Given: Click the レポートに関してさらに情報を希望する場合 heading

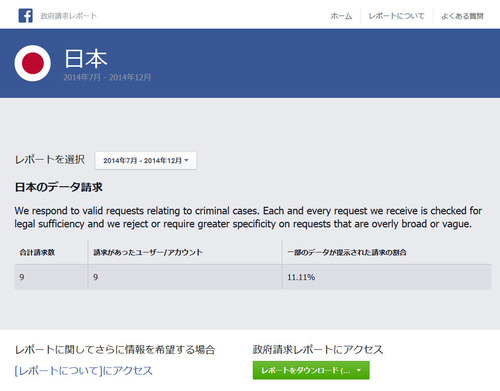Looking at the screenshot, I should pyautogui.click(x=115, y=350).
